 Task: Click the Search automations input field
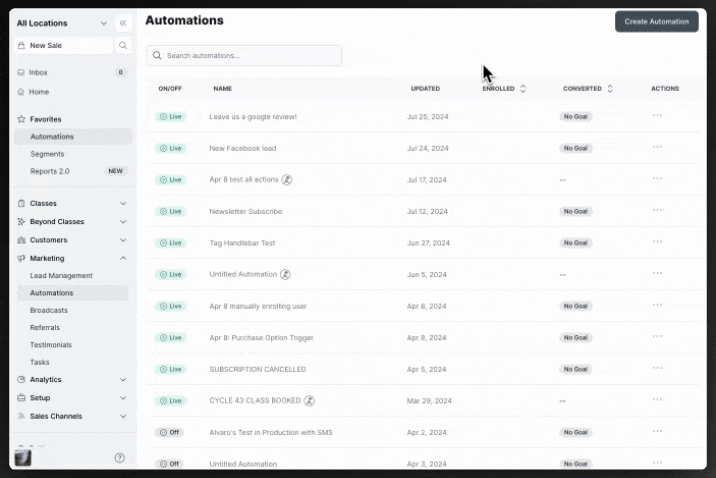(x=244, y=55)
